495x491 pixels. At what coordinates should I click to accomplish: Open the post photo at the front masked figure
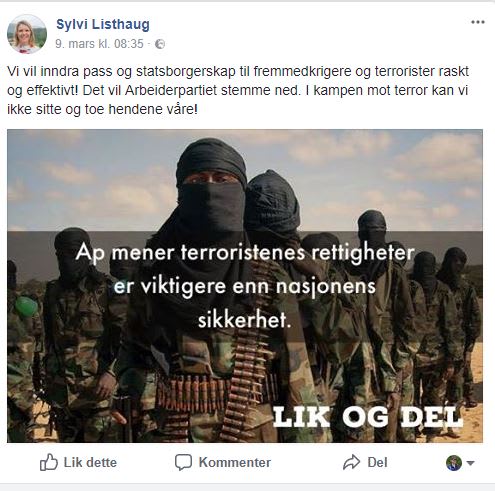coord(211,200)
